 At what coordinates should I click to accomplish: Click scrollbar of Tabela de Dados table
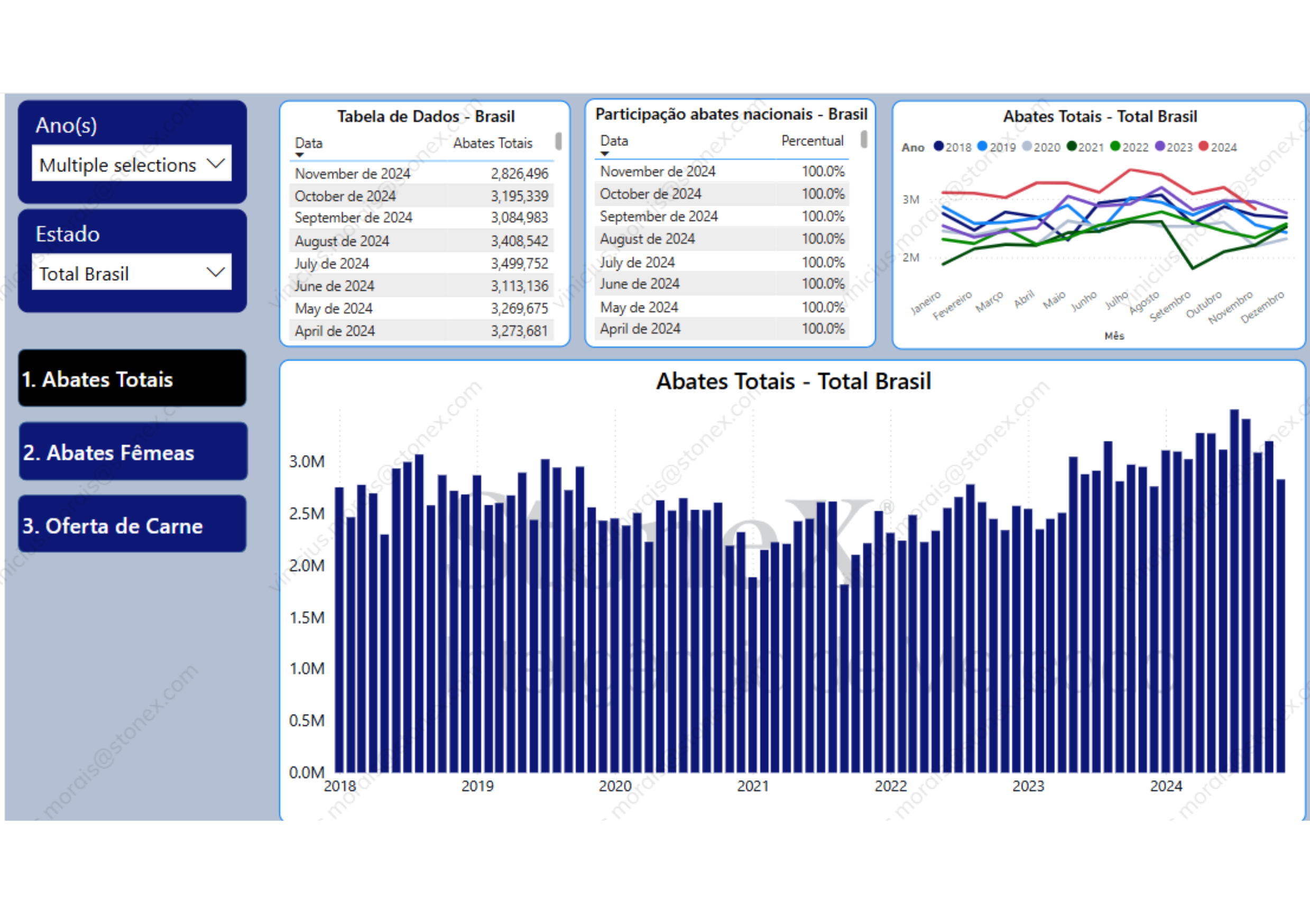click(x=558, y=141)
